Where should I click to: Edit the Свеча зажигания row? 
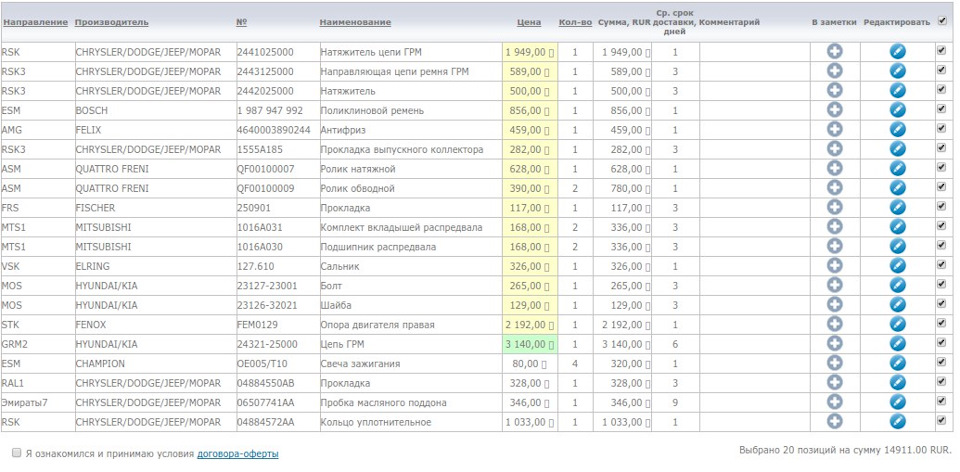(898, 364)
